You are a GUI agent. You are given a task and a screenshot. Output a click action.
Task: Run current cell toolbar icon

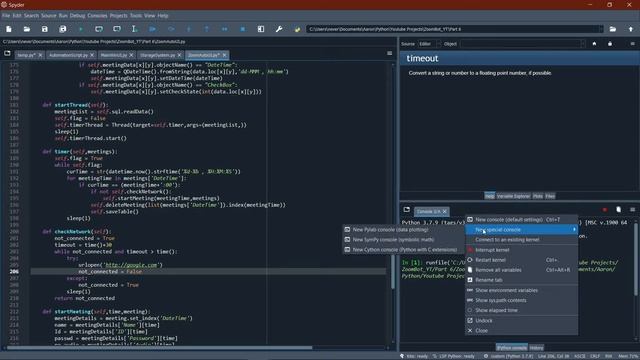99,29
